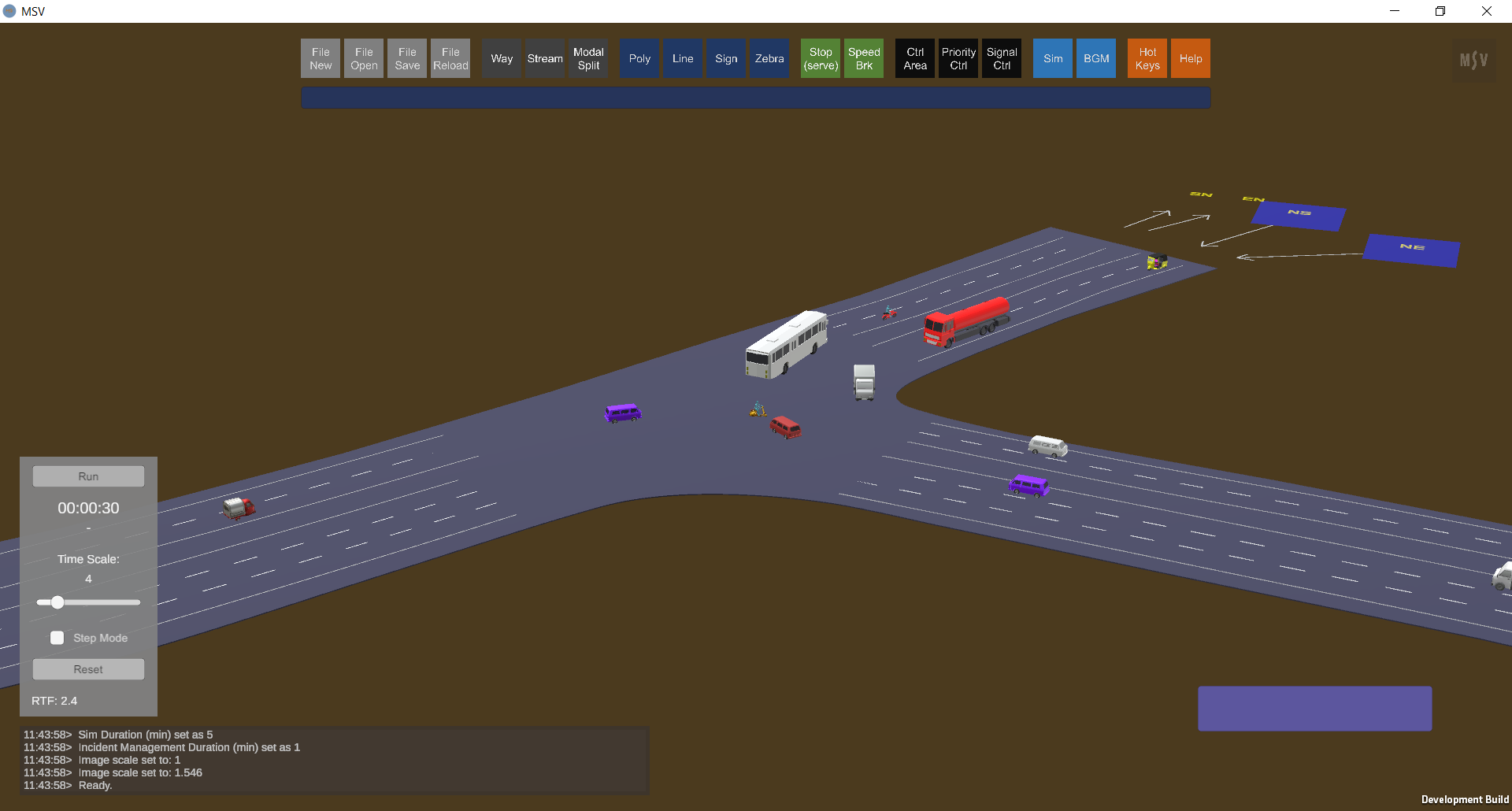This screenshot has height=811, width=1512.
Task: Open the Signal Ctrl panel
Action: (x=1002, y=58)
